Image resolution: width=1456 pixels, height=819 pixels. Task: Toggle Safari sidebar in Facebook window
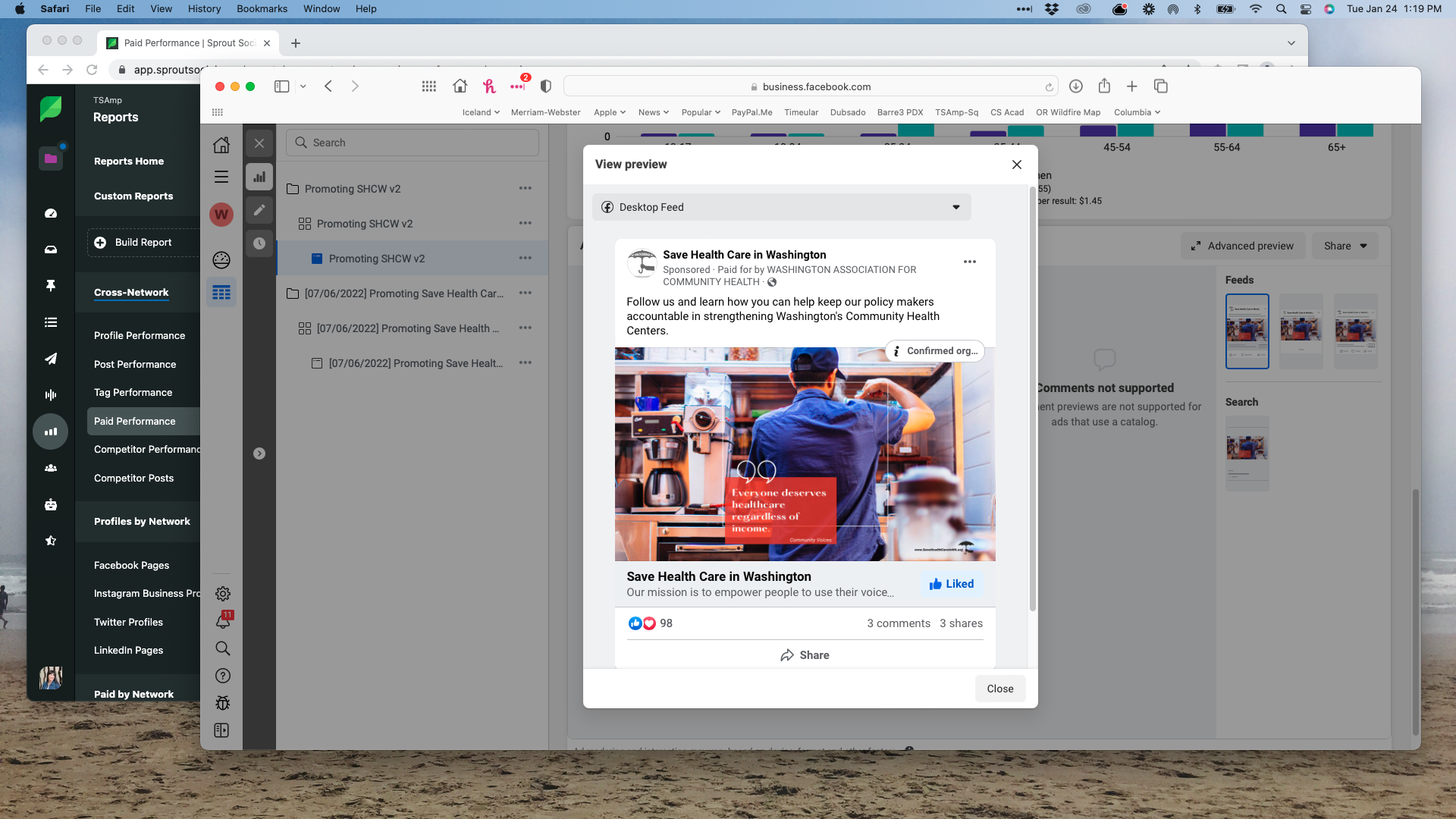point(281,86)
